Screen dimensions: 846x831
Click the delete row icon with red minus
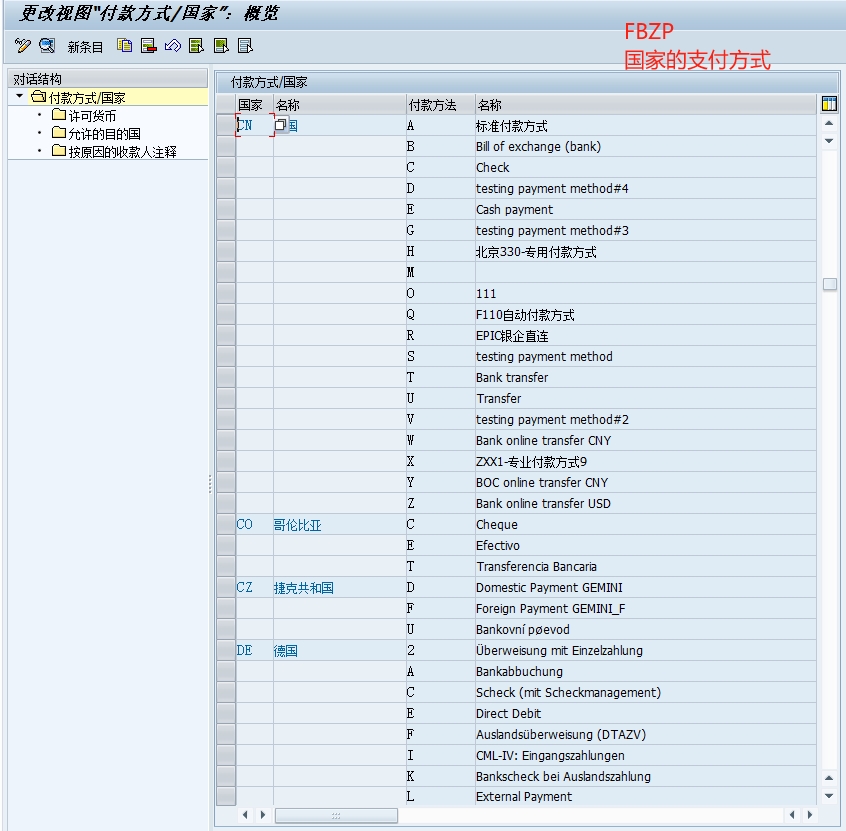pyautogui.click(x=148, y=46)
